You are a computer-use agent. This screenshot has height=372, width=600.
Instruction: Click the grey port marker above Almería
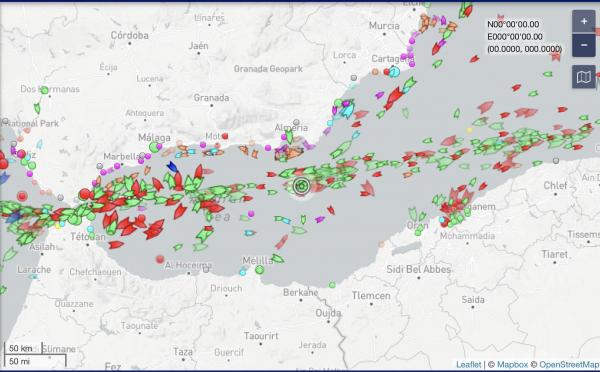296,122
